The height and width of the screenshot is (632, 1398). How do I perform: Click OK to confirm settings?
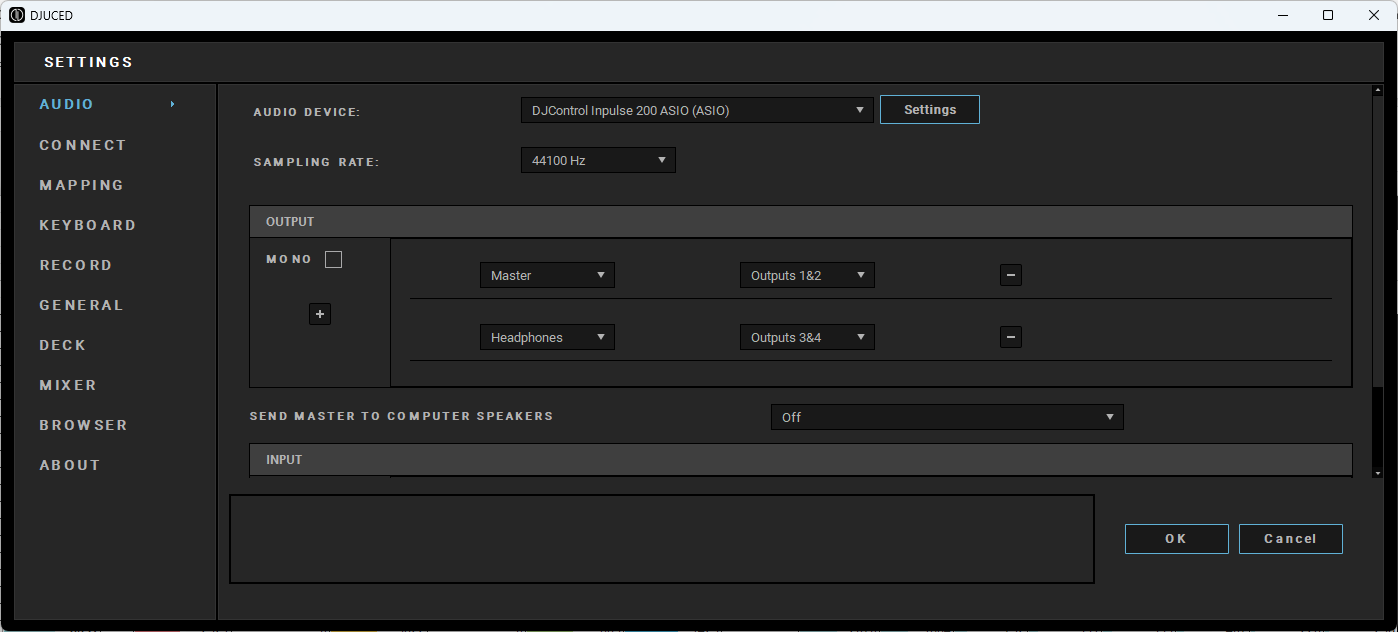1177,539
